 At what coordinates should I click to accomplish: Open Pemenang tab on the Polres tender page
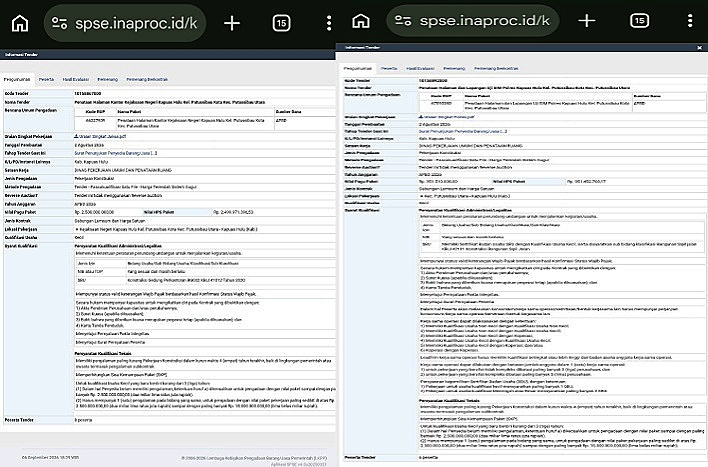pos(454,69)
